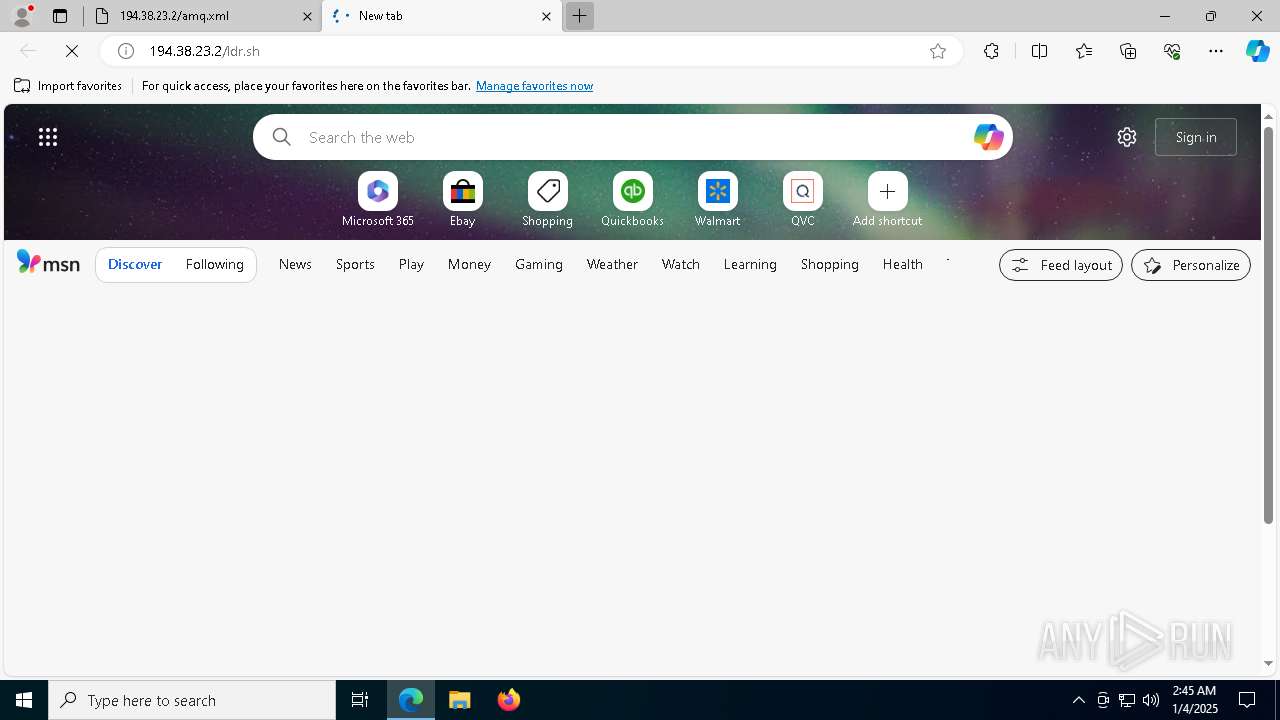This screenshot has width=1280, height=720.
Task: Open the Watch category
Action: [x=681, y=264]
